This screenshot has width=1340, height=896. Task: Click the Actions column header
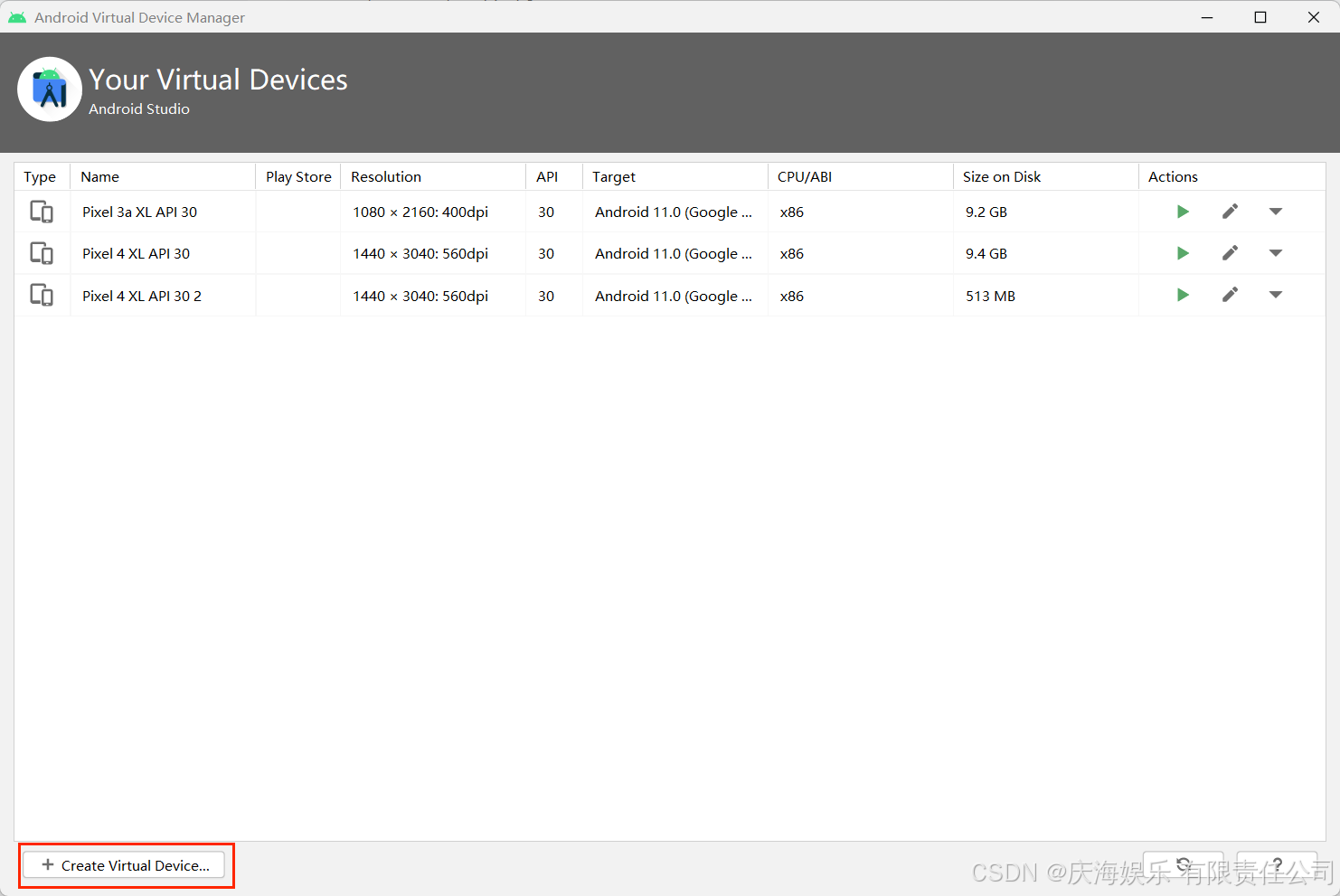point(1232,176)
